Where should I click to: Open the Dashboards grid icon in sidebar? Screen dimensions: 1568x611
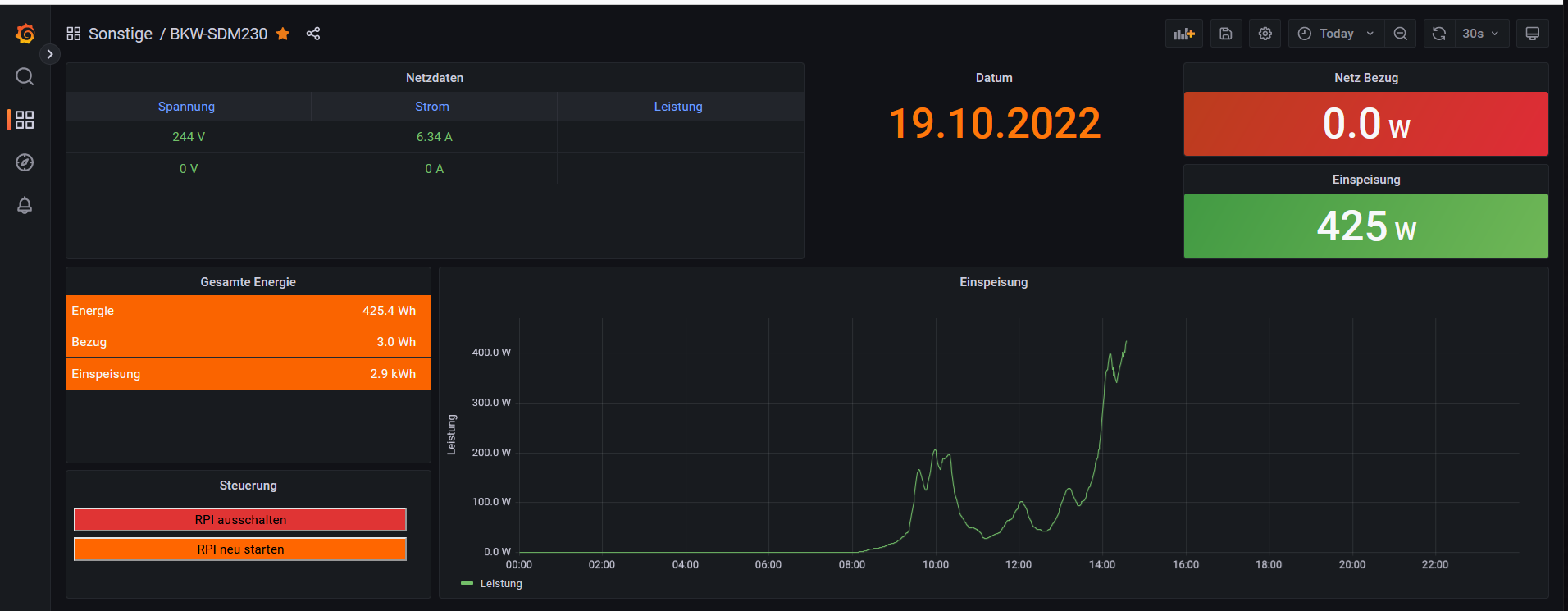[x=25, y=120]
